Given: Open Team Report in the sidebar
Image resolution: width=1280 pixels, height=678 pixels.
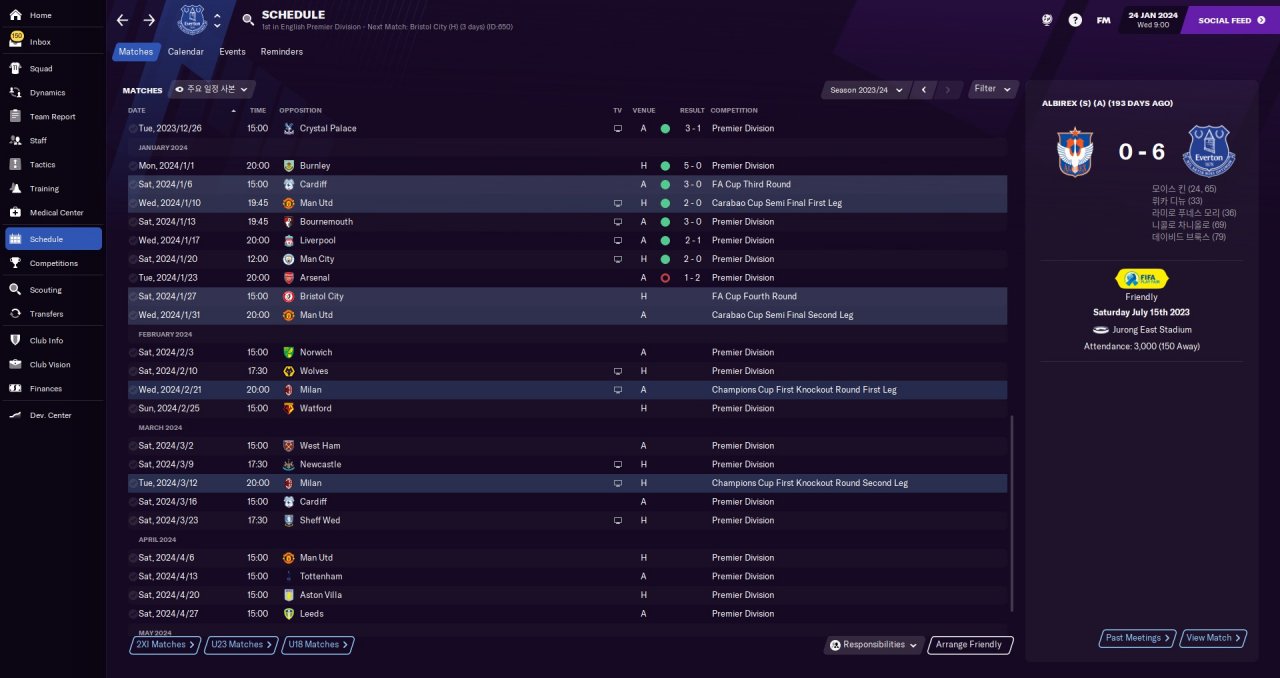Looking at the screenshot, I should [x=53, y=117].
